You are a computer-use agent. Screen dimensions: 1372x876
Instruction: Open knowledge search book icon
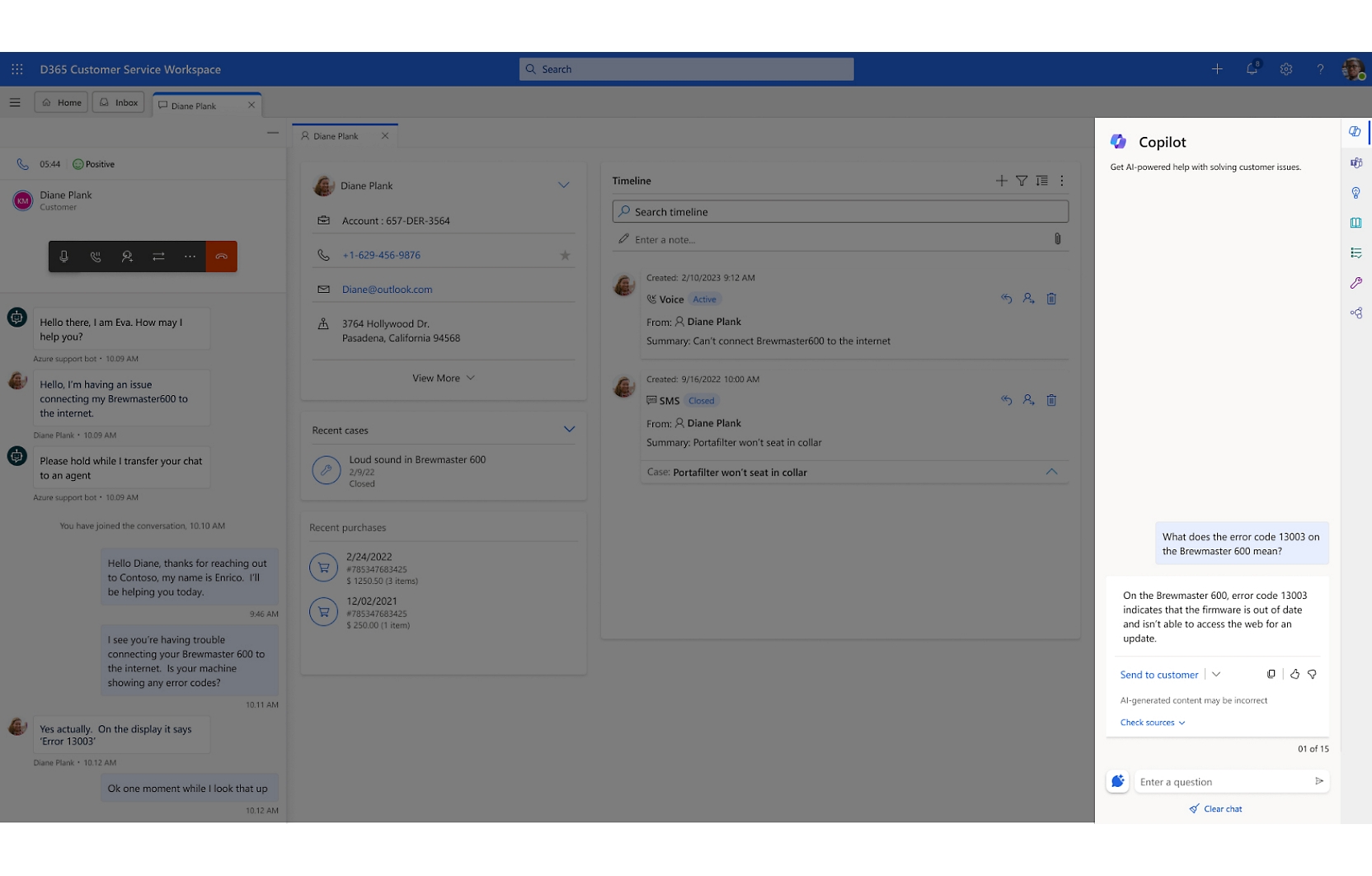click(x=1356, y=223)
